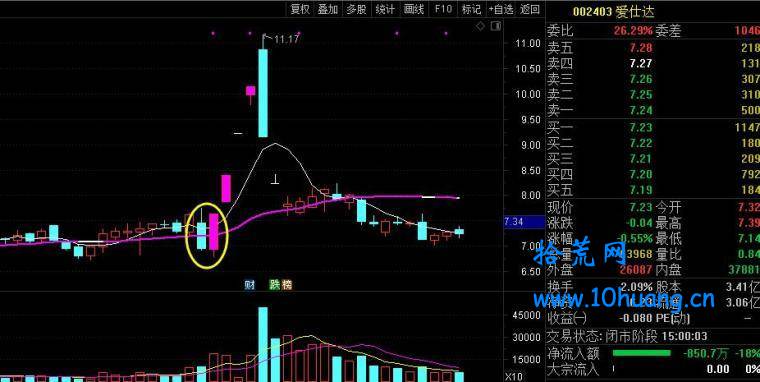
Task: Select the 卖一 7.24 order row
Action: click(653, 110)
